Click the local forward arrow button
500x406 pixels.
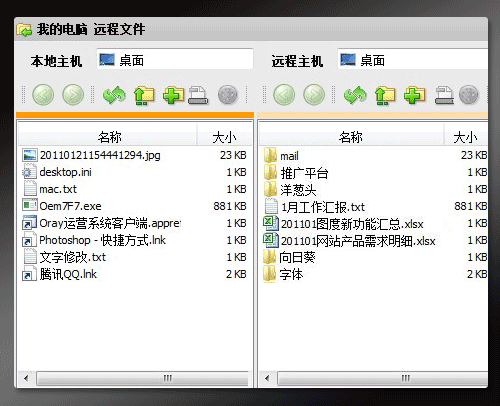tap(73, 95)
